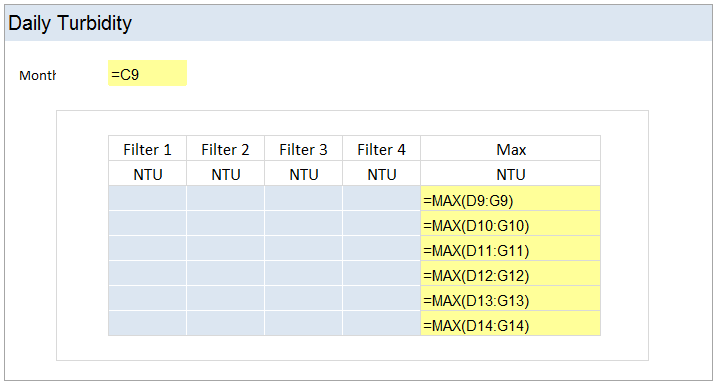Image resolution: width=717 pixels, height=384 pixels.
Task: Select Filter 3 input cell in =MAX(D12:G12) row
Action: pyautogui.click(x=304, y=273)
